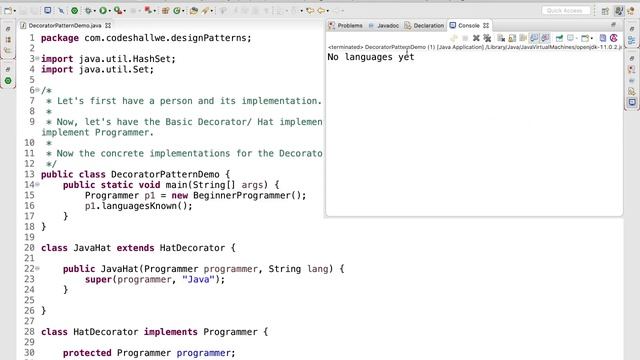The image size is (640, 360).
Task: Open the New wizard dropdown arrow
Action: (15, 11)
